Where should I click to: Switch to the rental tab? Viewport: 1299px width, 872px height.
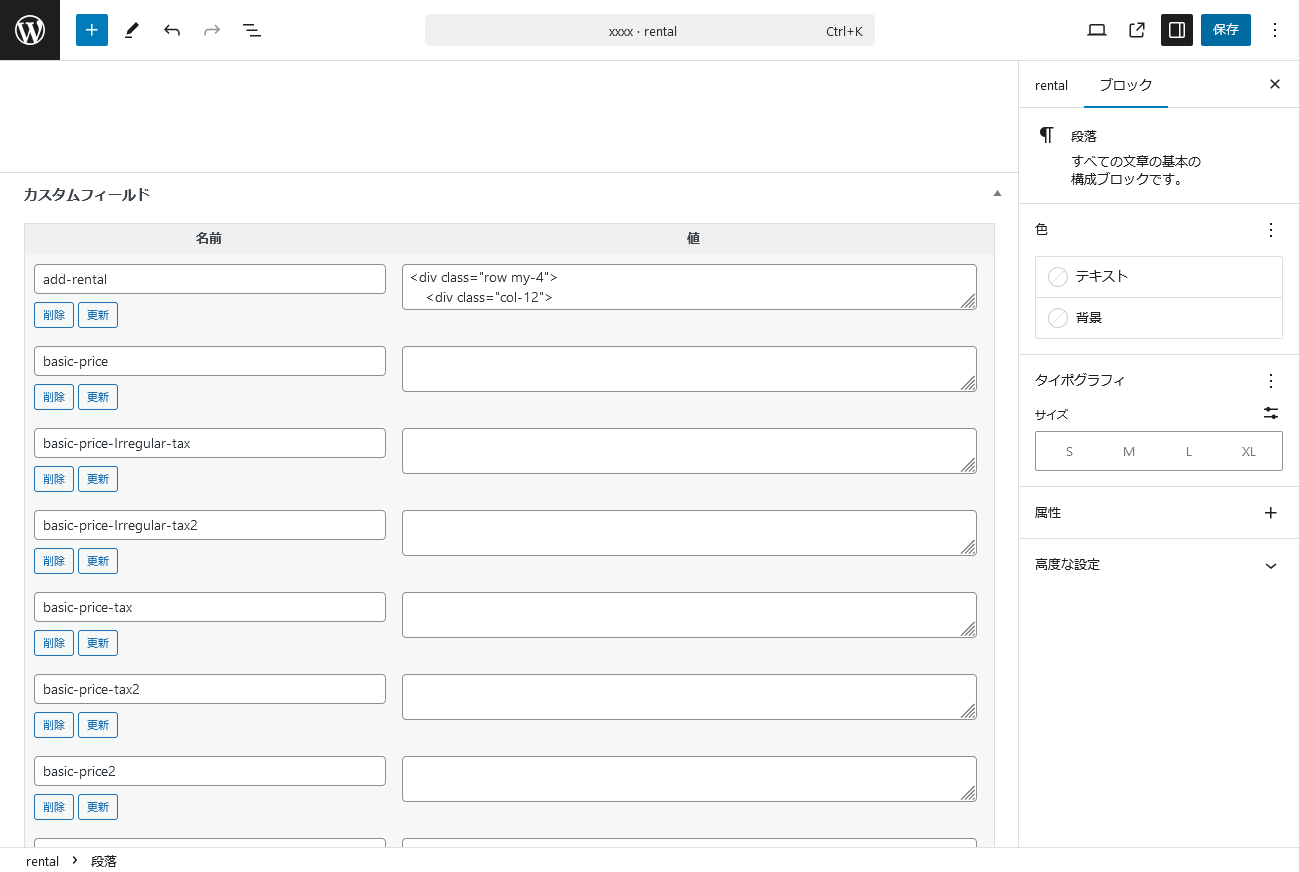(x=1051, y=85)
